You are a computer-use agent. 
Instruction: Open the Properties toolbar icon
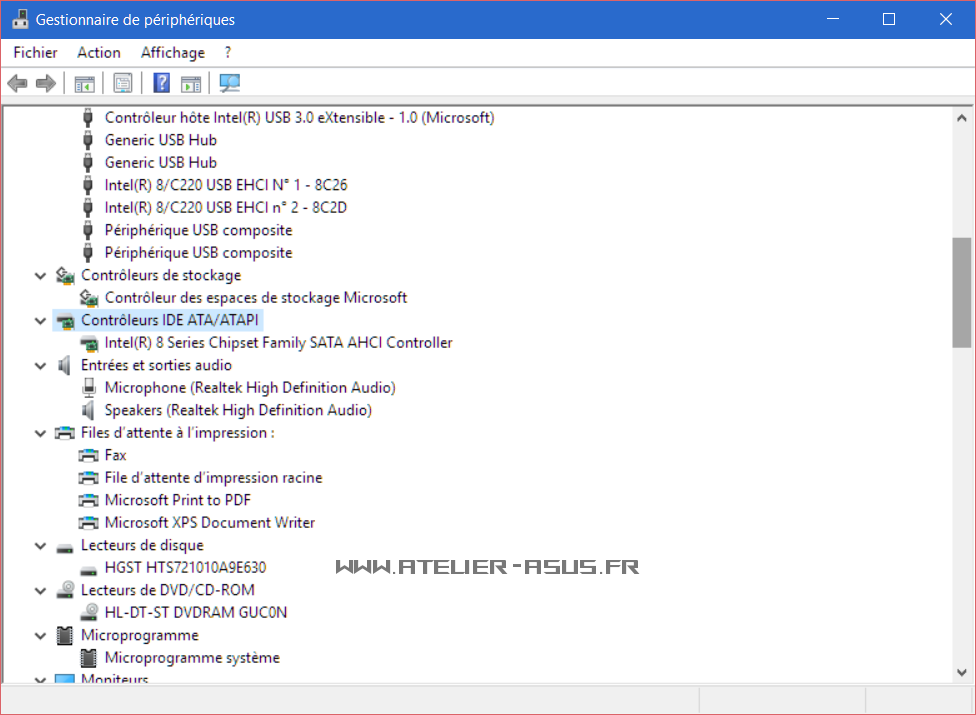coord(123,83)
